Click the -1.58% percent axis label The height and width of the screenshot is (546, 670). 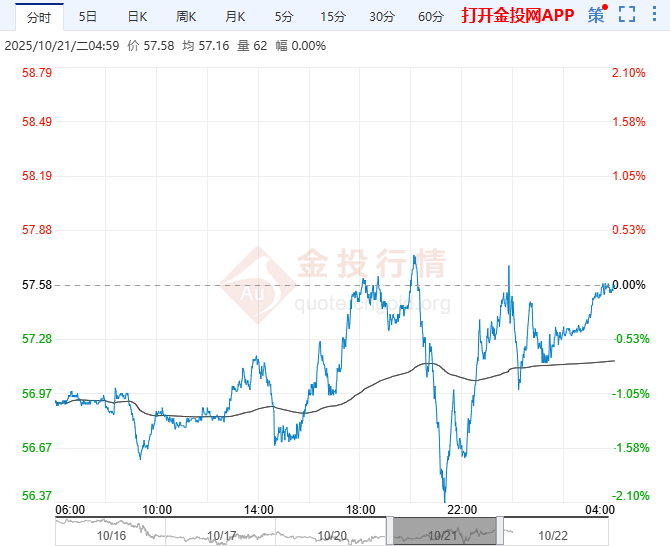tap(631, 448)
